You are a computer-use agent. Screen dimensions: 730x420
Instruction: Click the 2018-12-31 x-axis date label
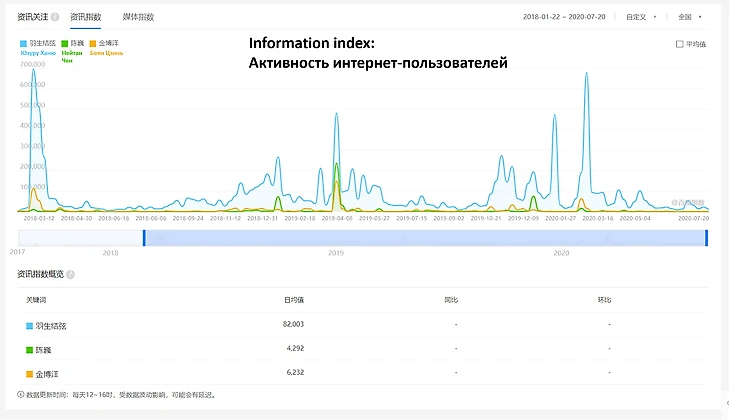[263, 218]
